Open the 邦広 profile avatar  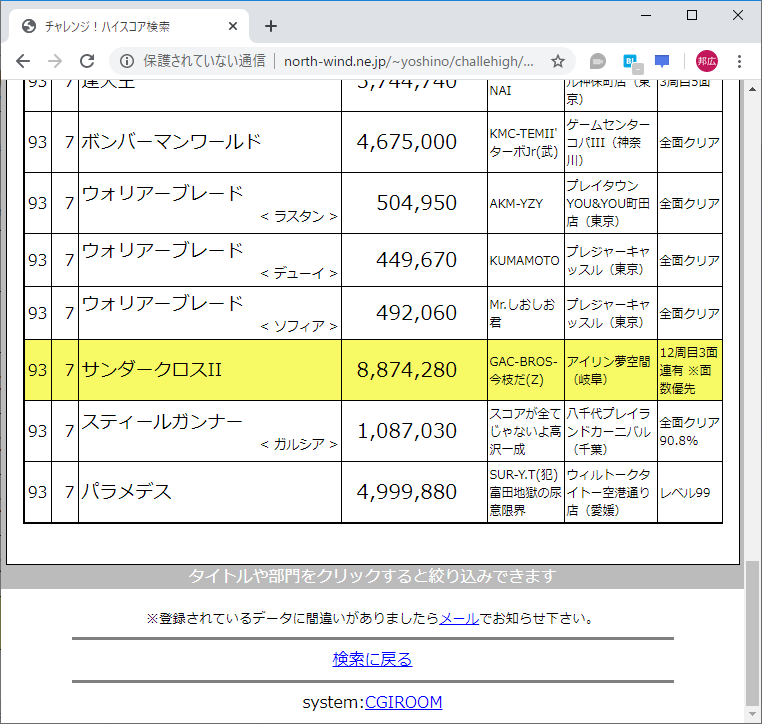pyautogui.click(x=707, y=61)
